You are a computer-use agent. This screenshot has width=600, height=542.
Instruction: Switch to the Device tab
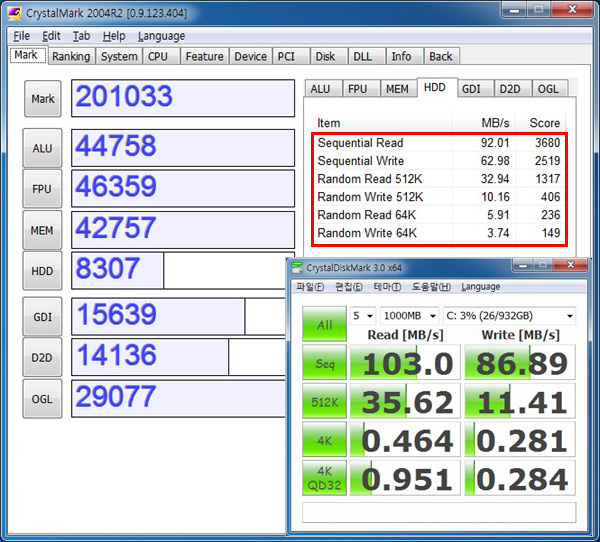point(250,56)
